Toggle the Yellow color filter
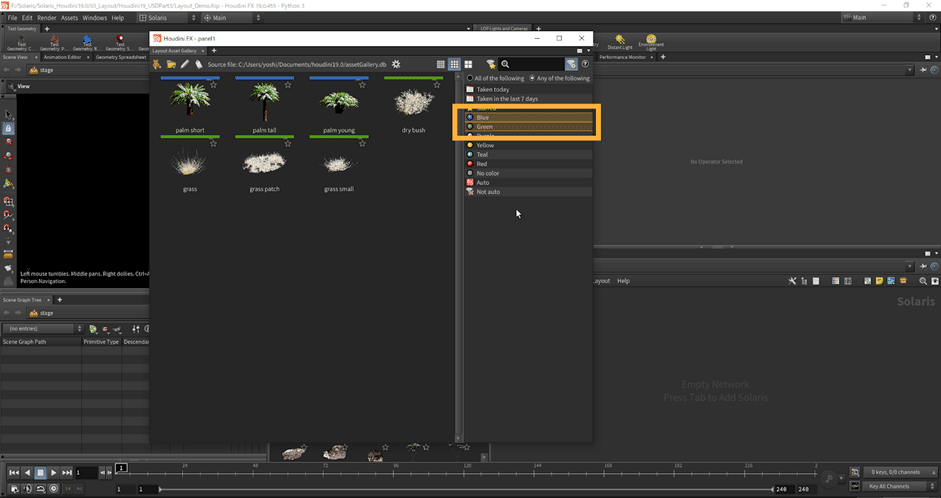The width and height of the screenshot is (941, 498). click(528, 145)
